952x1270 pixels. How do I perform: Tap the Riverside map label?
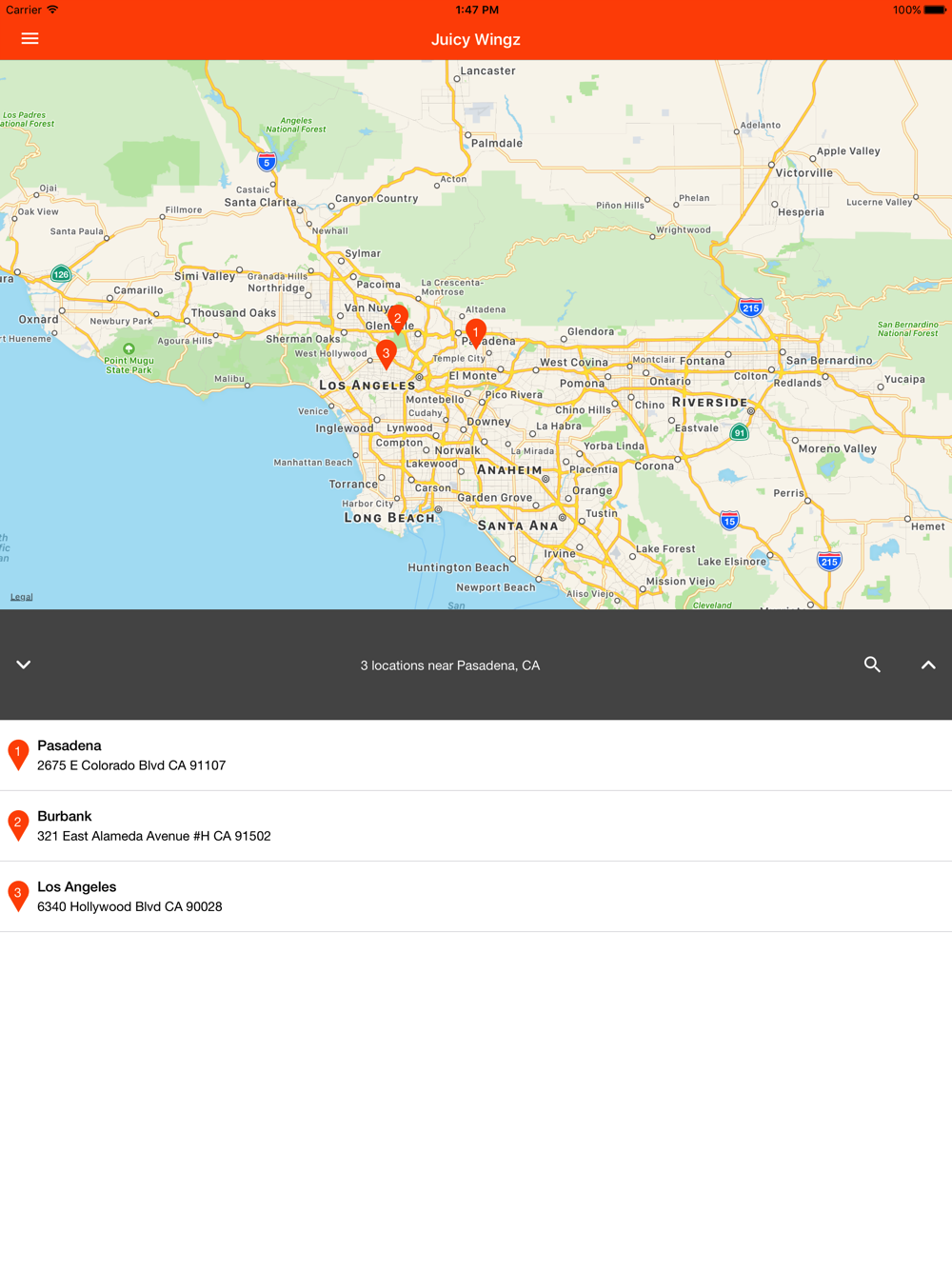[x=710, y=402]
